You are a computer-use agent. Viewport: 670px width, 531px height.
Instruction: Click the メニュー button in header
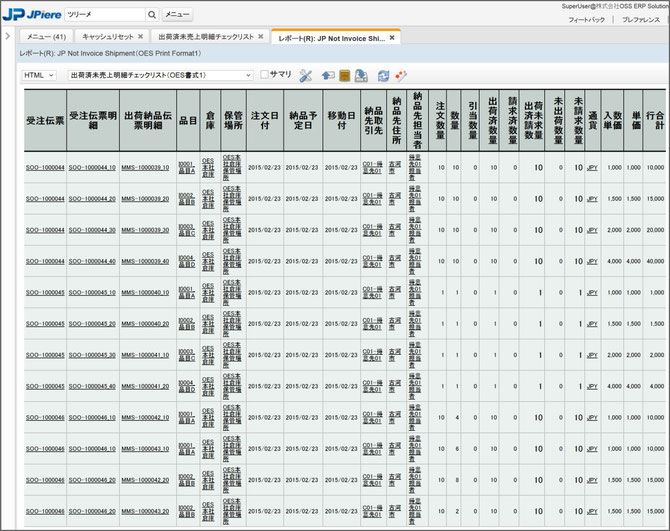177,15
